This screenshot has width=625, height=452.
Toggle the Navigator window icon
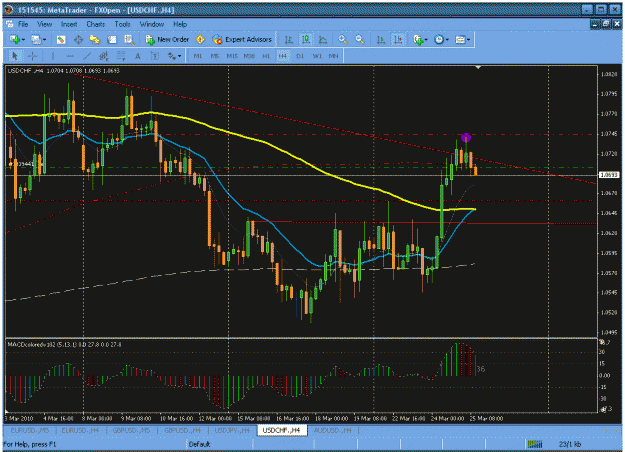(94, 39)
